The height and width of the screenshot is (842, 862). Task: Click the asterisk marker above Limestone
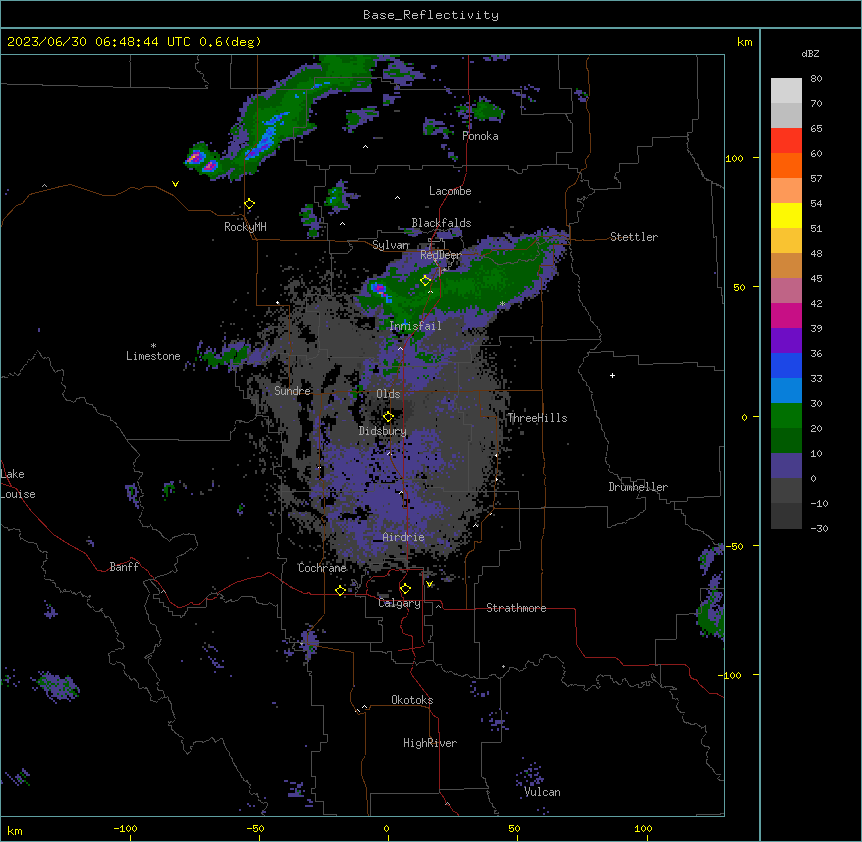click(x=153, y=346)
